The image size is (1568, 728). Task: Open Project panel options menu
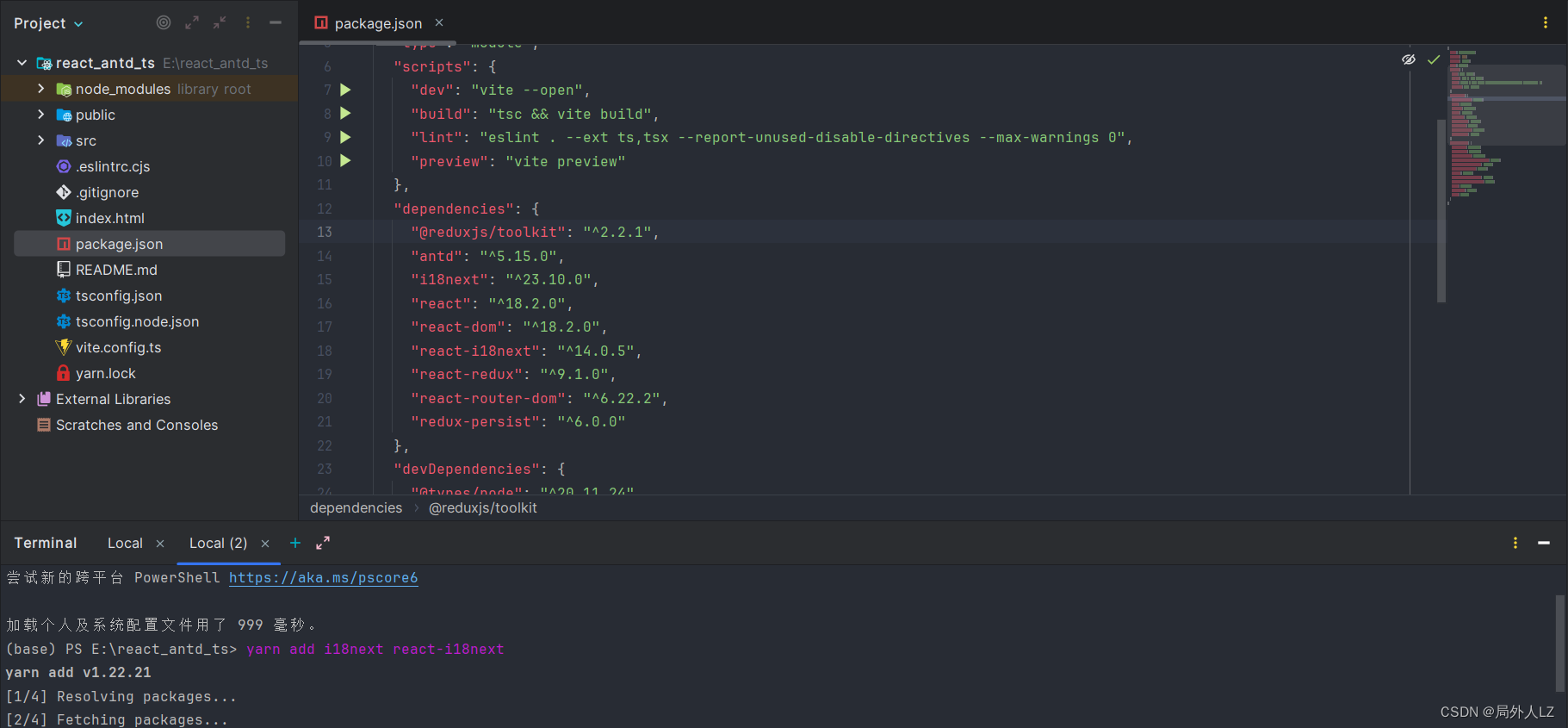pyautogui.click(x=248, y=23)
